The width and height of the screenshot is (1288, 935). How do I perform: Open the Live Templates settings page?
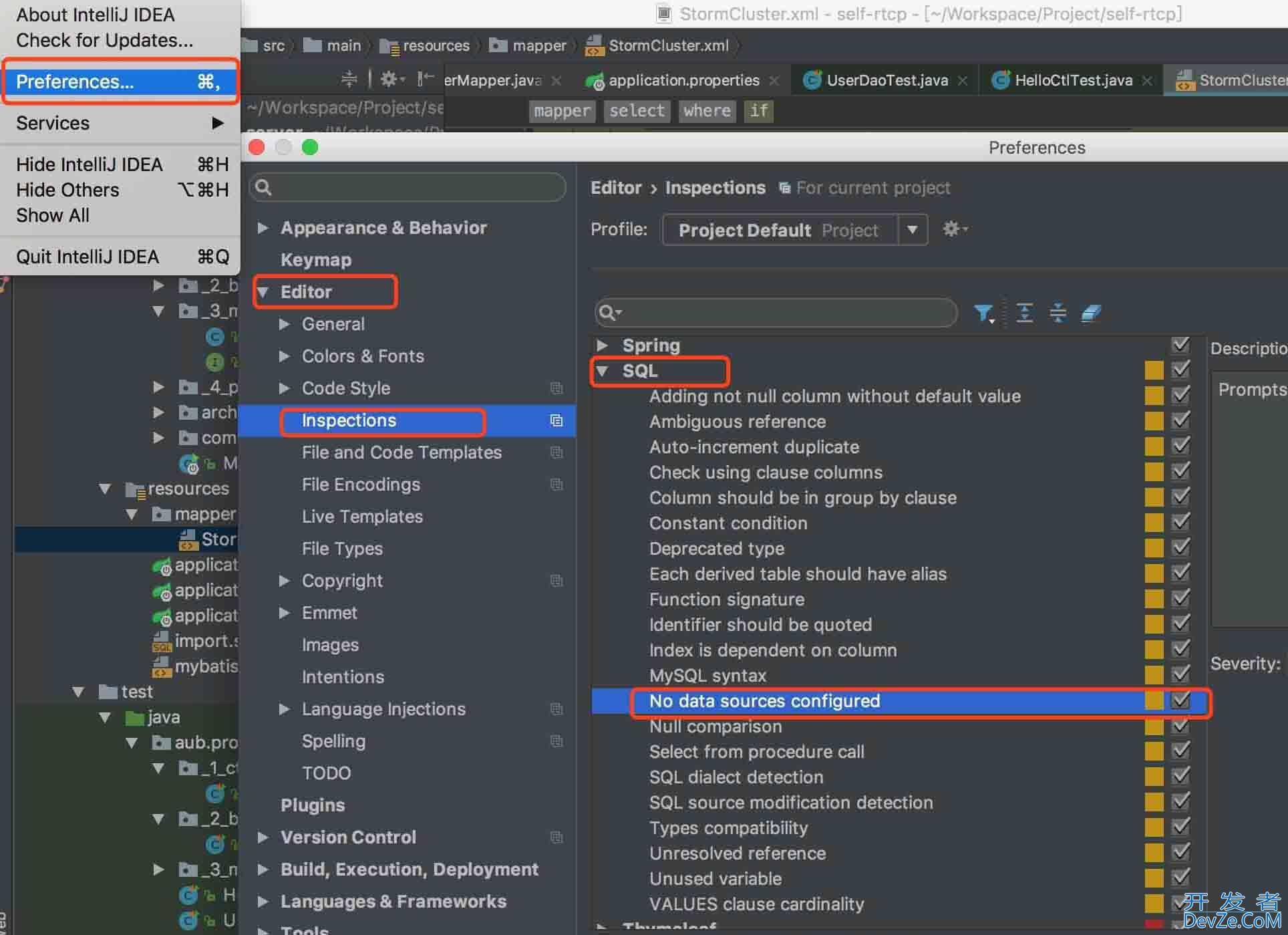(x=362, y=517)
